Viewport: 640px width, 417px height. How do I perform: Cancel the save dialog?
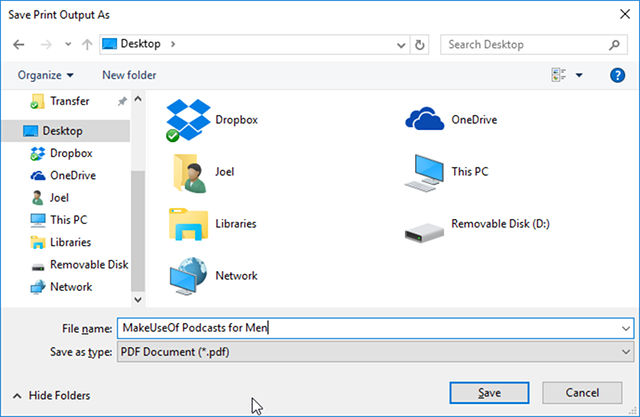[581, 392]
